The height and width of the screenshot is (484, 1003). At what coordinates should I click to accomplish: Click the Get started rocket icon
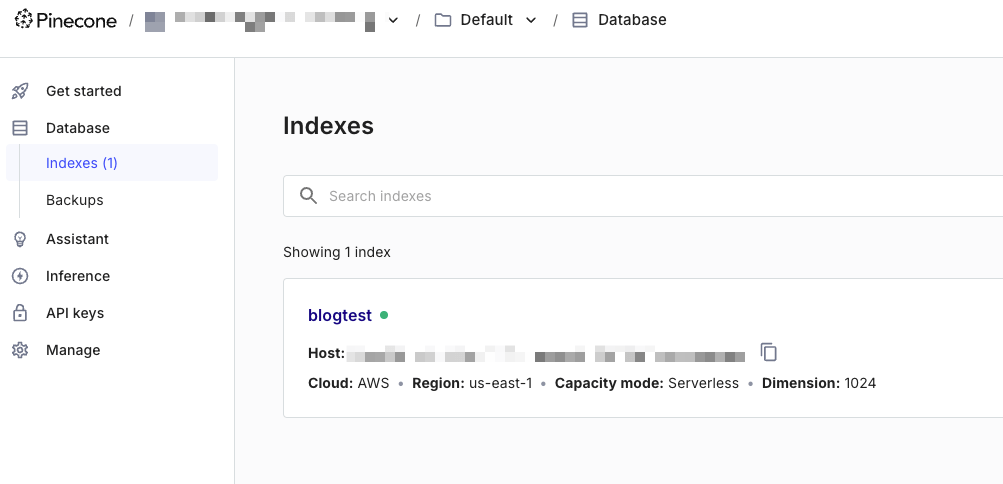point(20,91)
